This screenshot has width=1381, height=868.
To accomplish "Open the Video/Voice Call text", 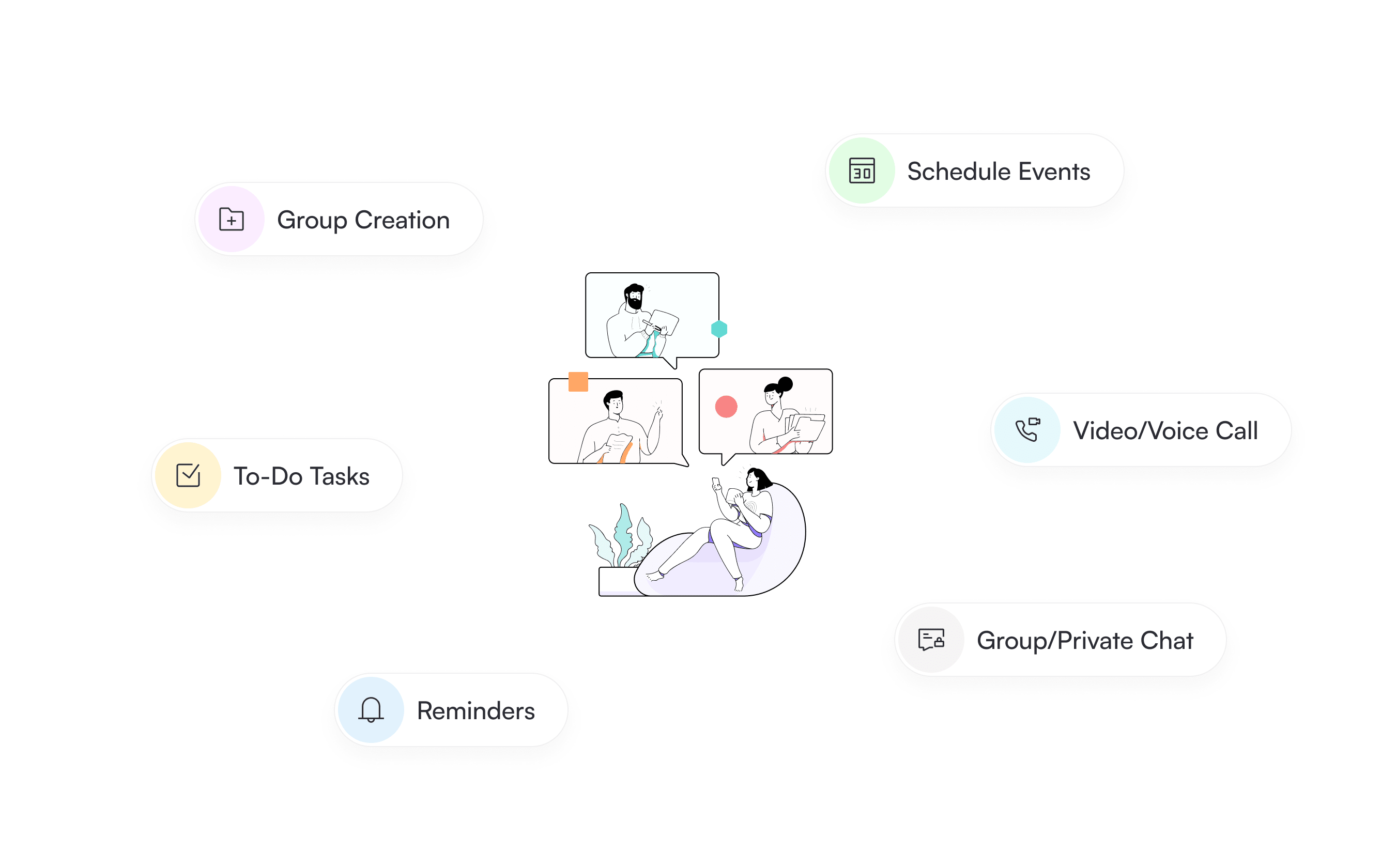I will (1165, 430).
